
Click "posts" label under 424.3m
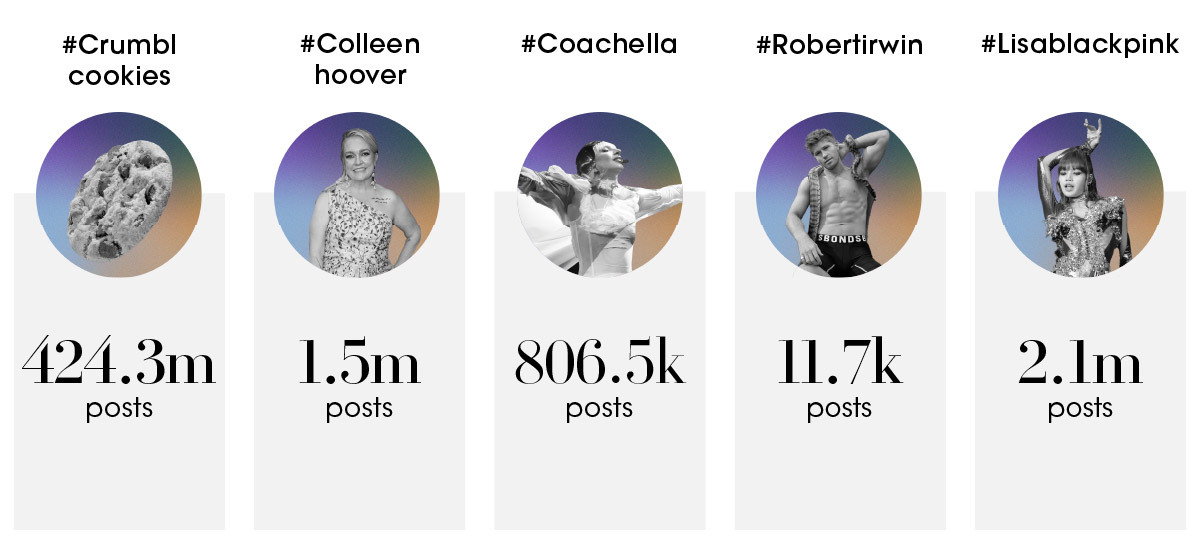pyautogui.click(x=119, y=409)
